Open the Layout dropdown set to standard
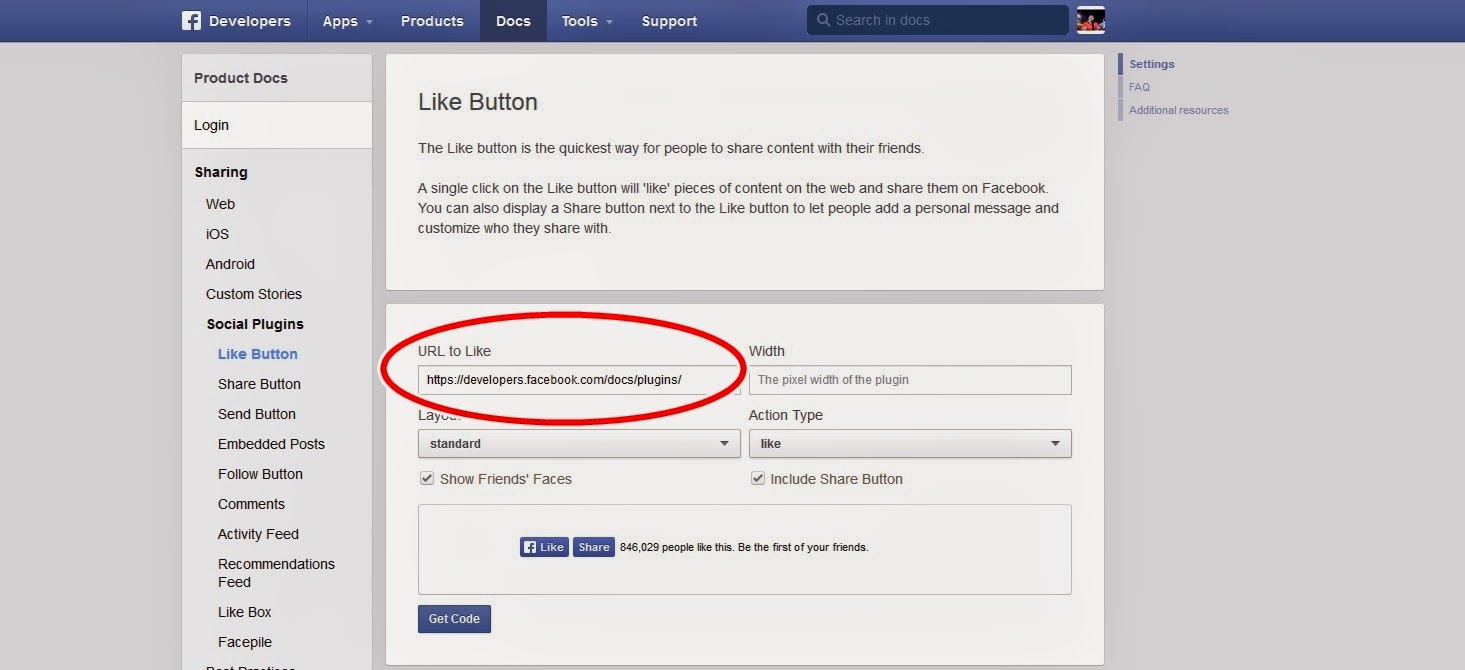Image resolution: width=1465 pixels, height=670 pixels. click(x=579, y=444)
